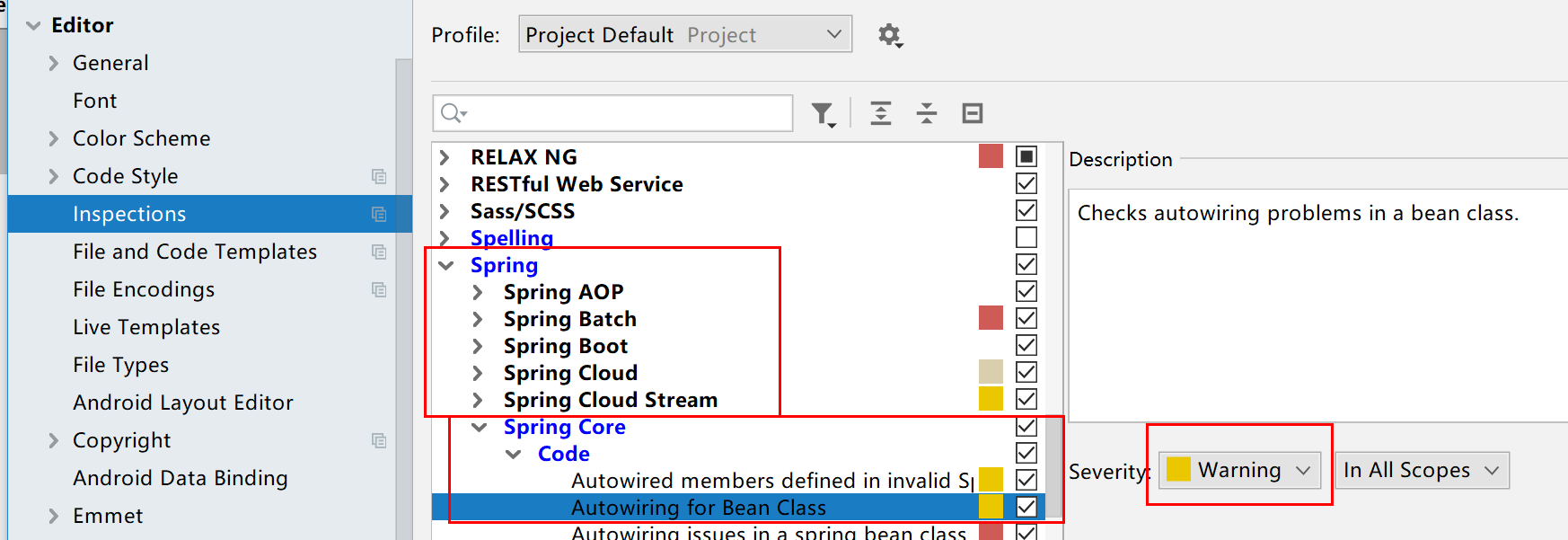Open the Severity Warning dropdown
Screen dimensions: 1568x540
1239,470
